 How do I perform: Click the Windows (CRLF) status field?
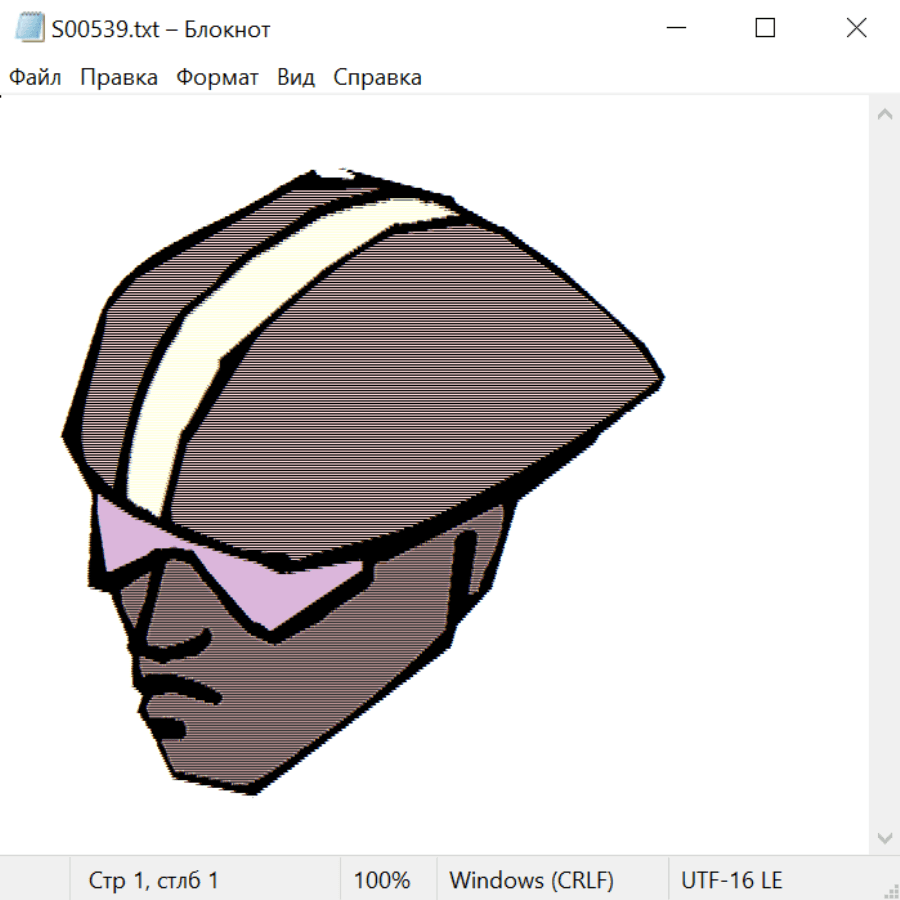pos(531,880)
